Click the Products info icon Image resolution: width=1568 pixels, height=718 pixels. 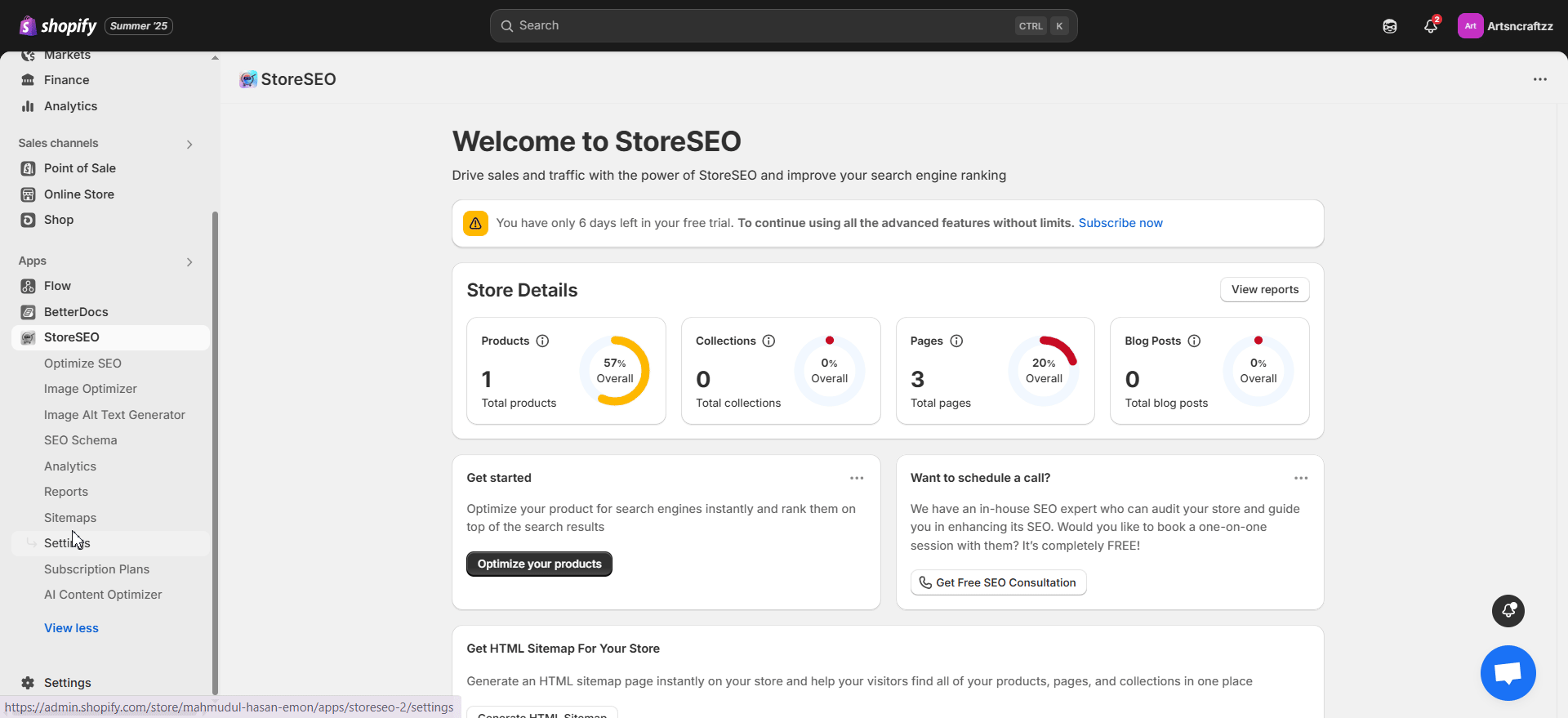coord(542,341)
